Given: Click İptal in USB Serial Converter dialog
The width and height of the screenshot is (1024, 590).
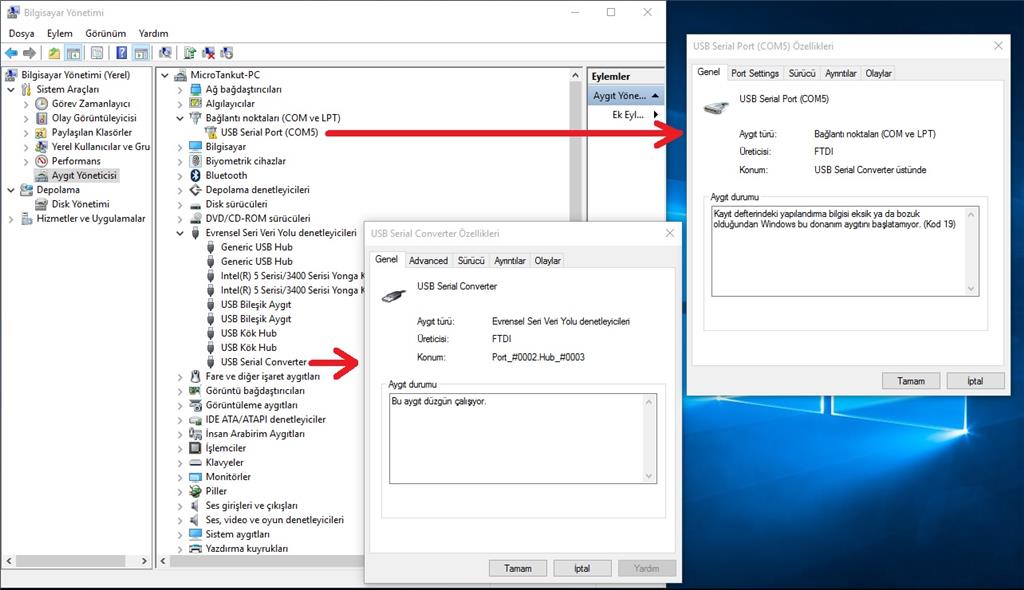Looking at the screenshot, I should pos(582,568).
